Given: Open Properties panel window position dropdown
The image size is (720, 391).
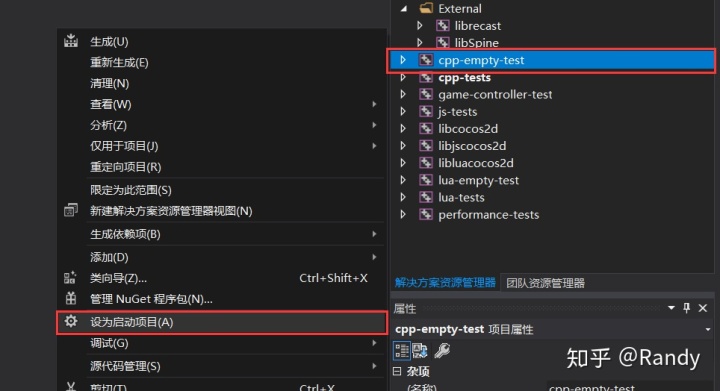Looking at the screenshot, I should [x=671, y=308].
